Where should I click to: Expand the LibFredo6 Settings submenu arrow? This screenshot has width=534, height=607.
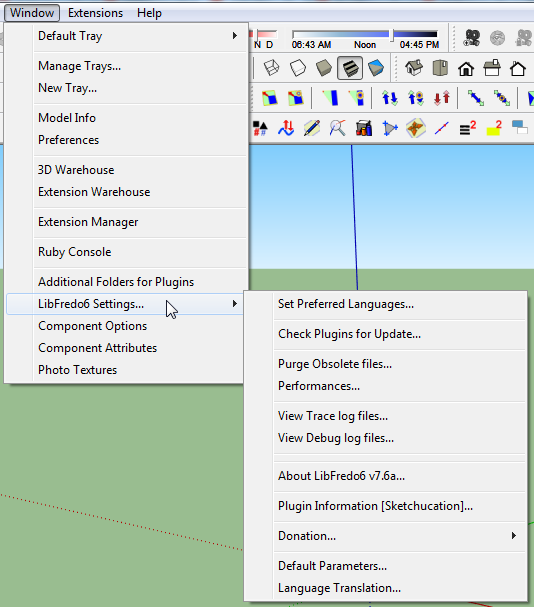point(235,304)
